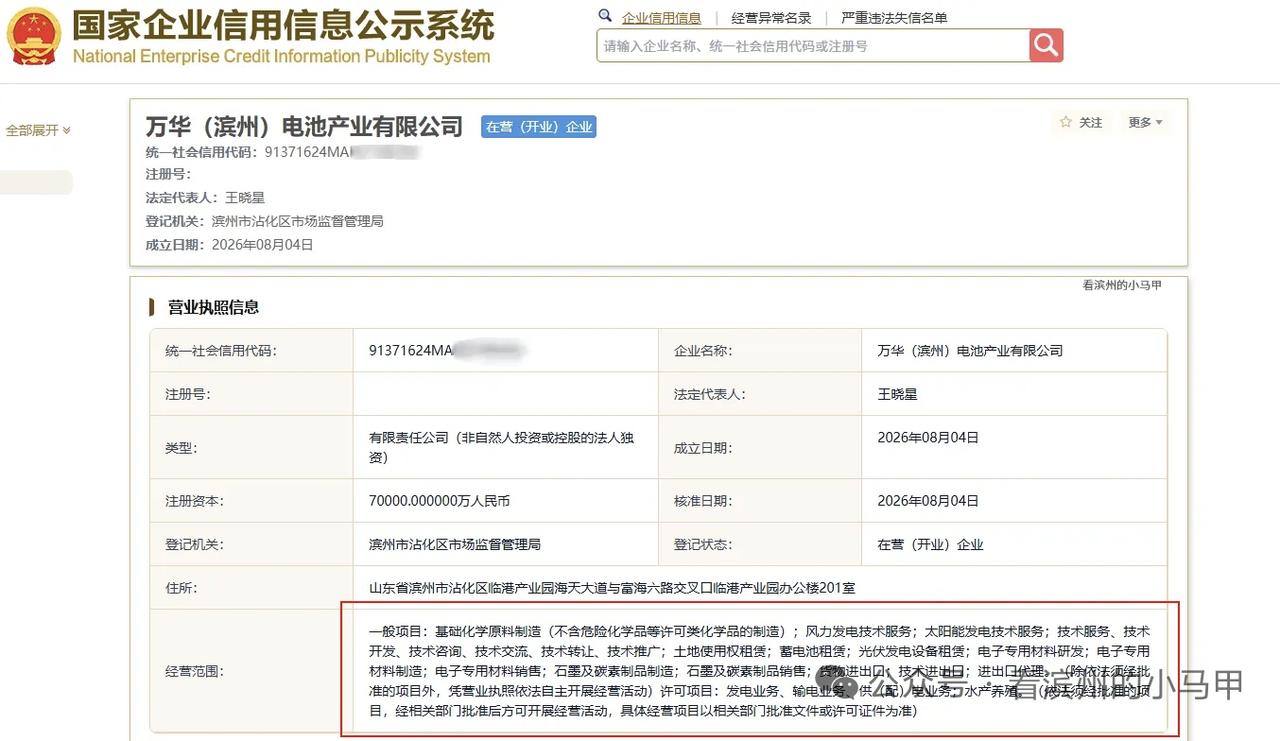
Task: Click the national emblem logo
Action: (34, 36)
